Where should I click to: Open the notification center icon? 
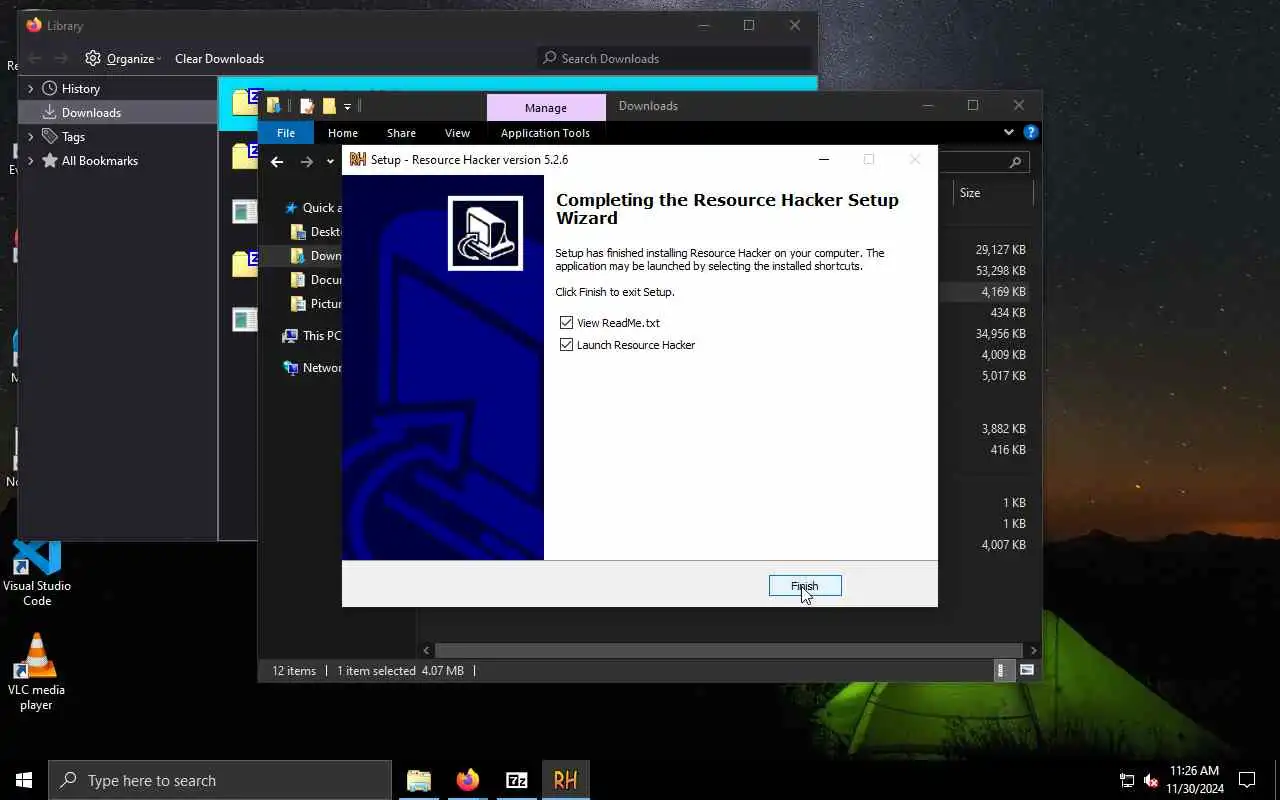click(x=1247, y=780)
